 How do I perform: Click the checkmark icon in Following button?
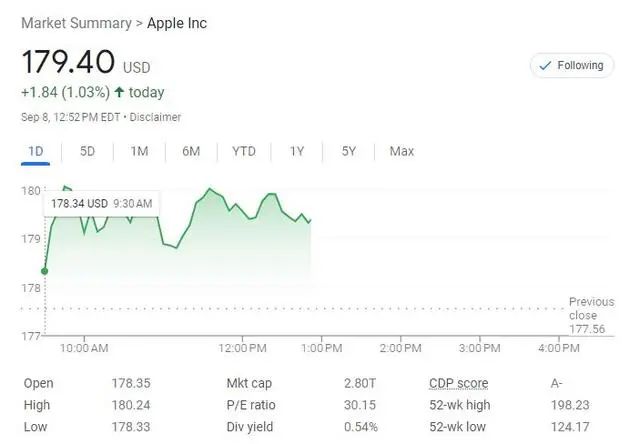[x=545, y=65]
